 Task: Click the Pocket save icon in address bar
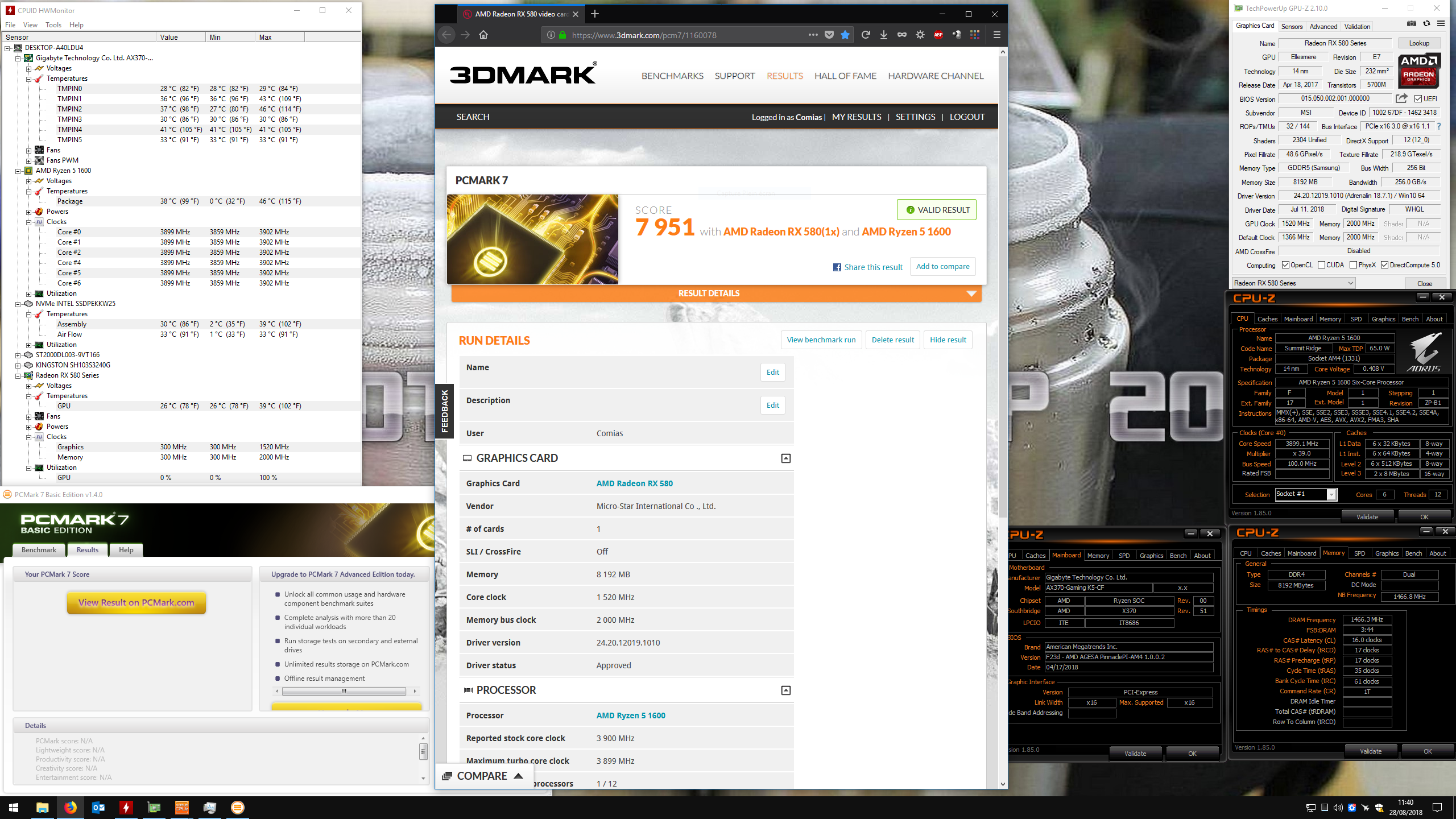click(x=829, y=35)
